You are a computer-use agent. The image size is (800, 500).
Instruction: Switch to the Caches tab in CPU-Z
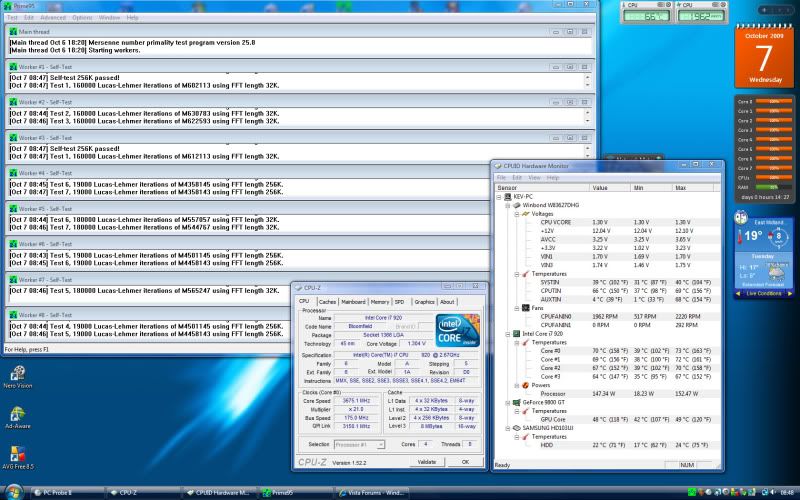click(x=327, y=302)
